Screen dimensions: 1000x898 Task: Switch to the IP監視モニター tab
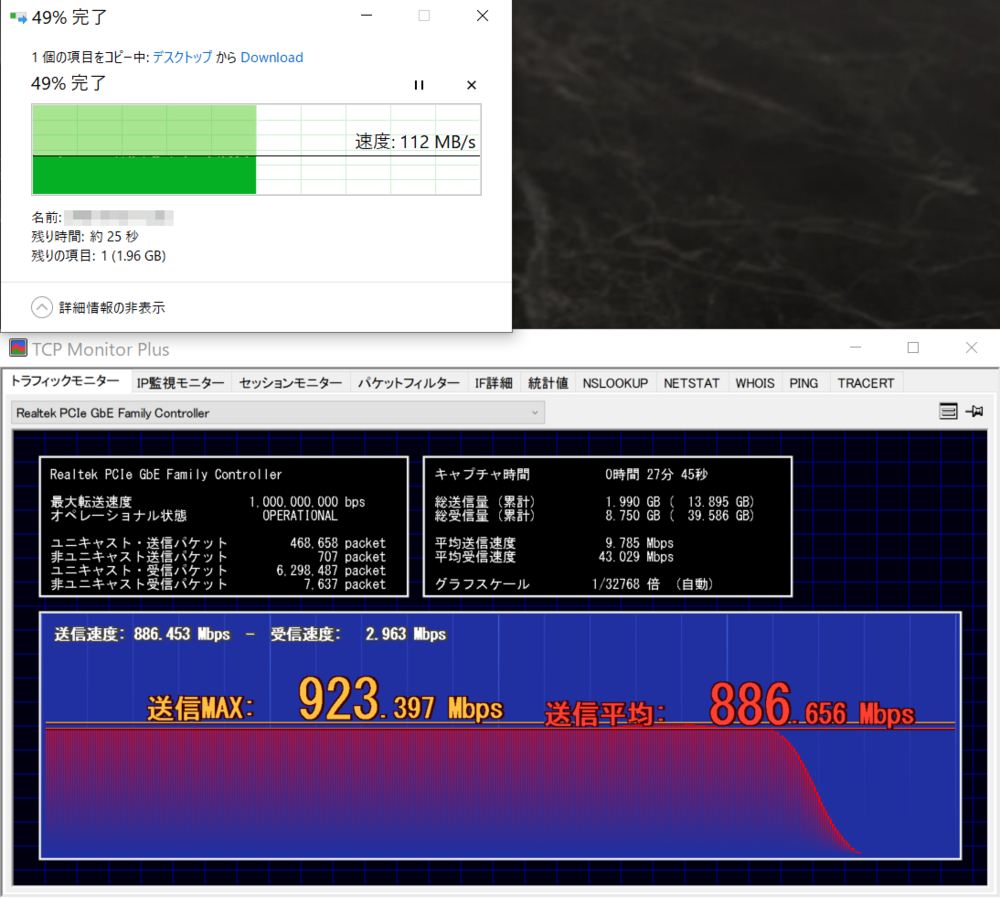[x=180, y=383]
